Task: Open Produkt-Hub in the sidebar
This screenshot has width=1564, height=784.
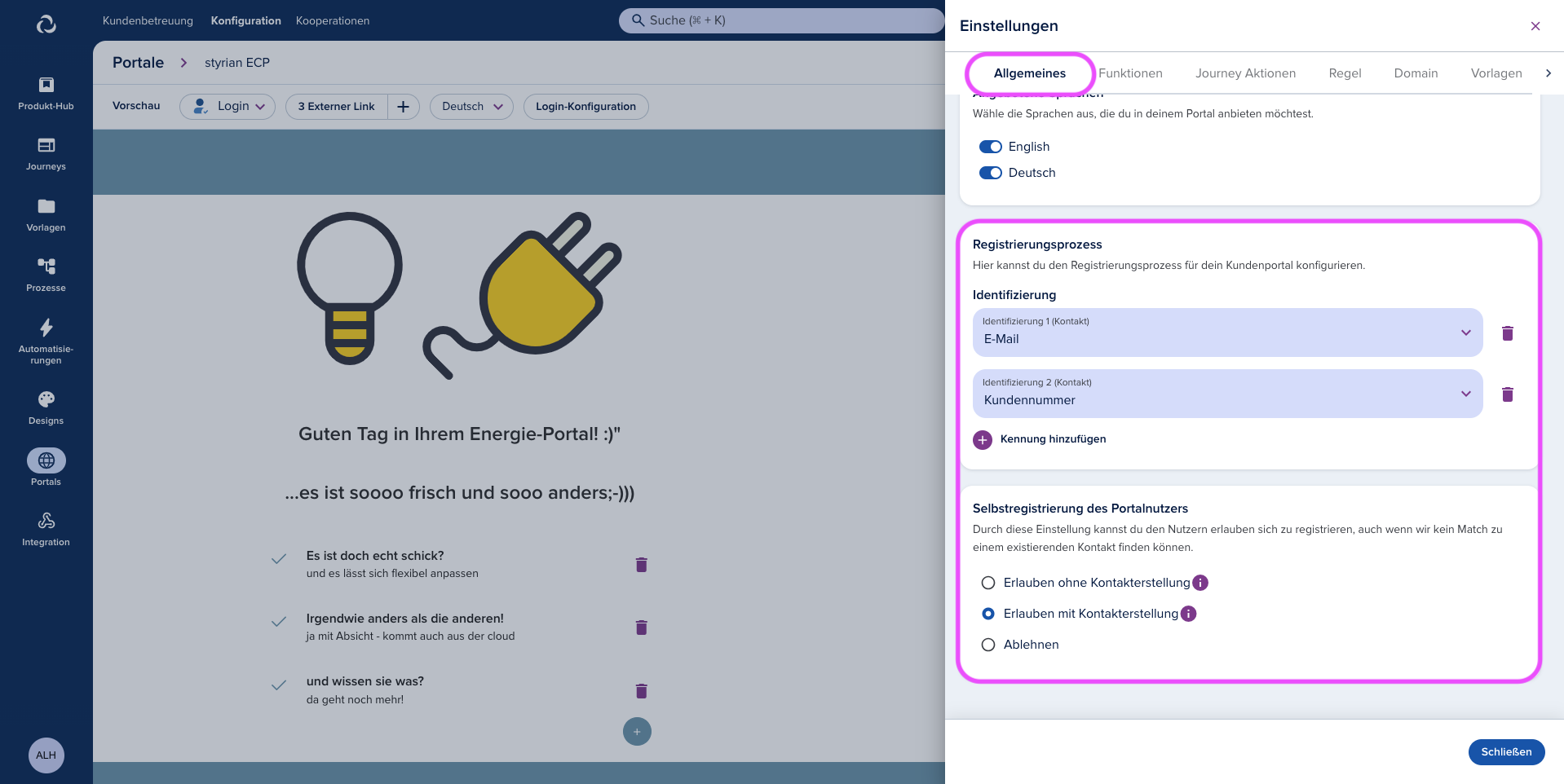Action: point(46,94)
